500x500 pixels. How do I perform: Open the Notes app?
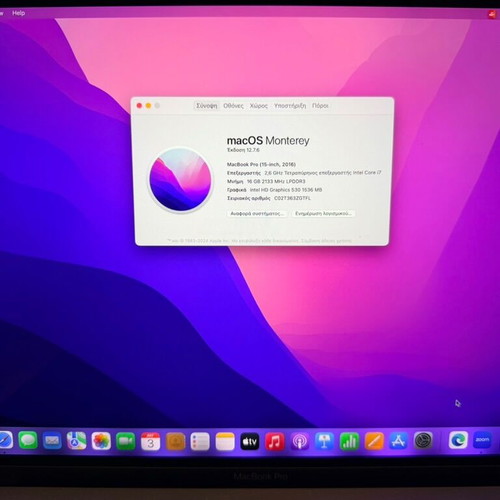pyautogui.click(x=225, y=442)
